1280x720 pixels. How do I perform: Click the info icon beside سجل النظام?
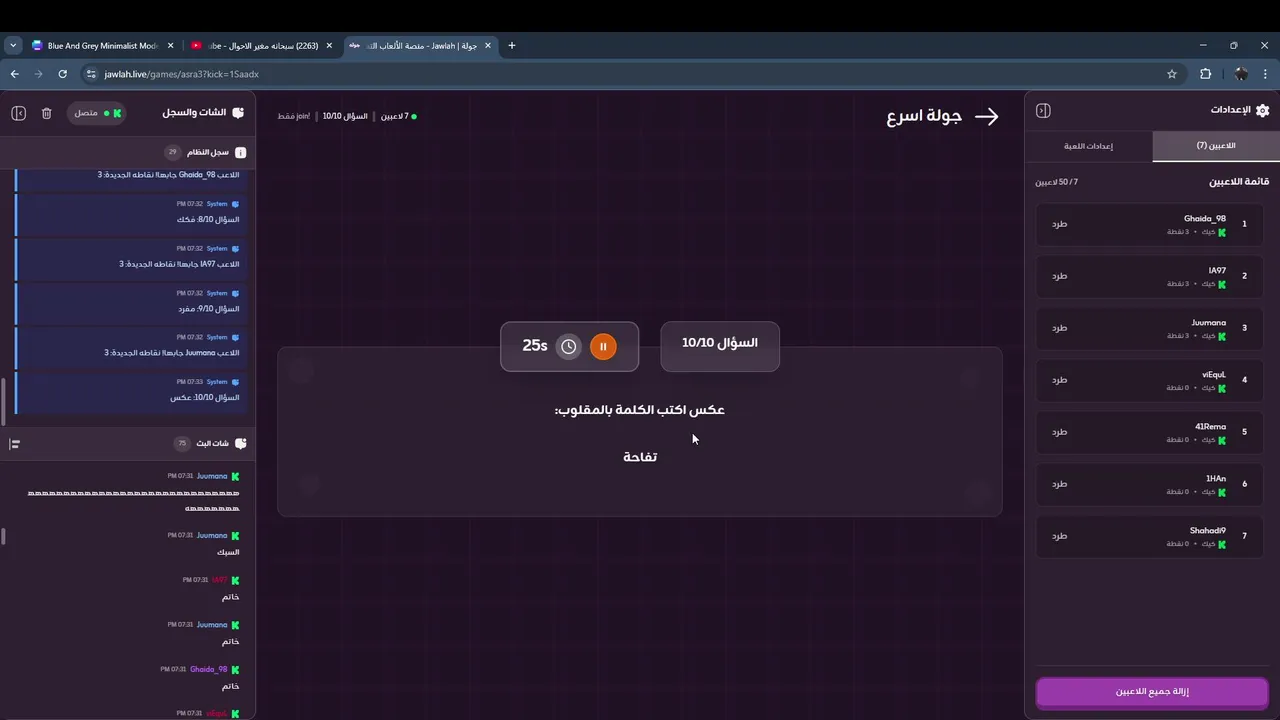(240, 153)
